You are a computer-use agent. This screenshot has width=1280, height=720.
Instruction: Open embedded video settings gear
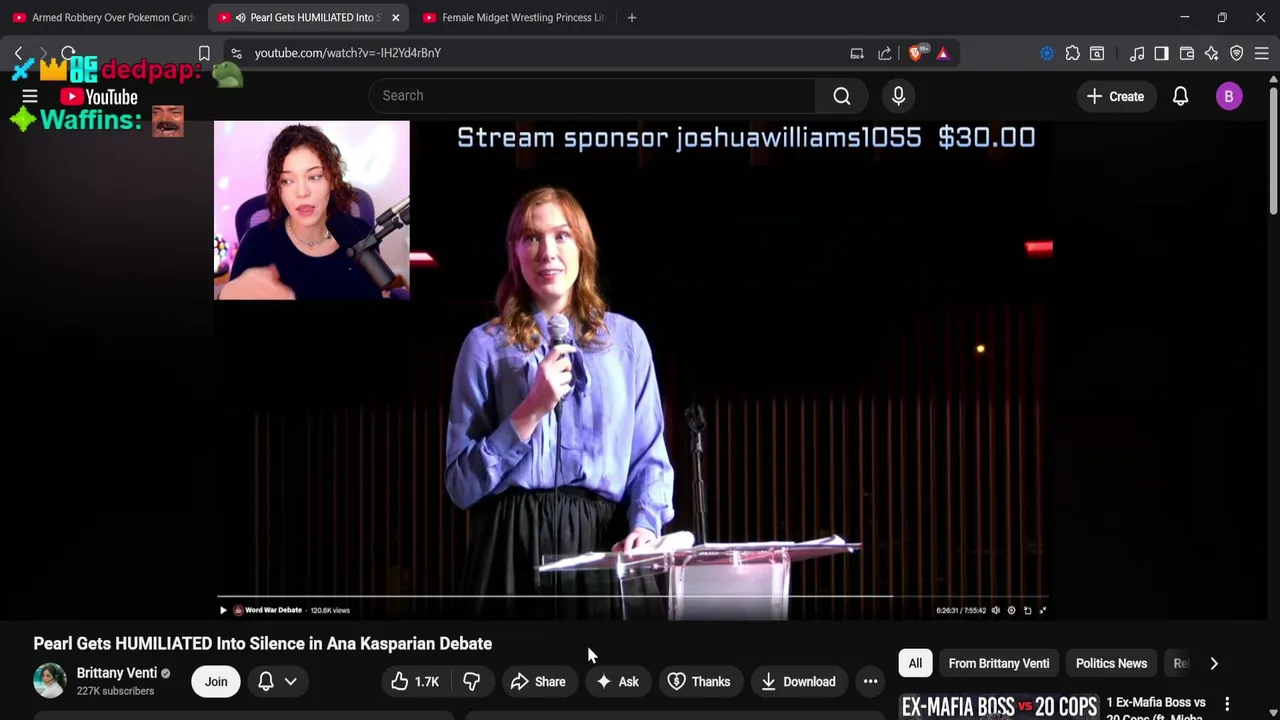point(1011,610)
